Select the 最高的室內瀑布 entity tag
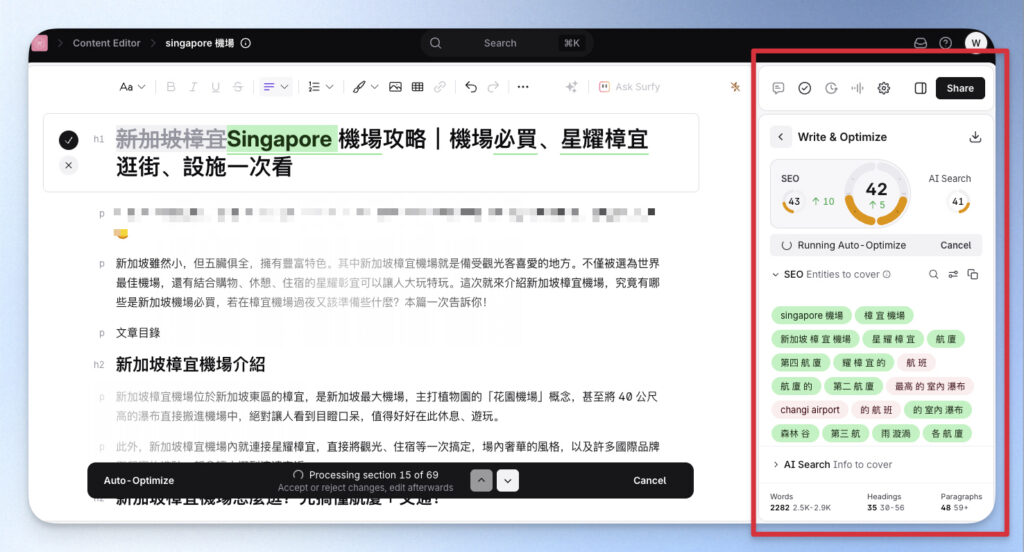Image resolution: width=1024 pixels, height=552 pixels. coord(929,386)
